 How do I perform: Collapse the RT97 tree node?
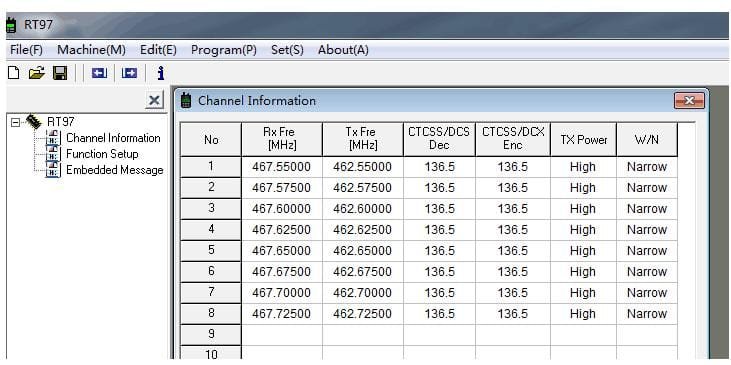[16, 122]
